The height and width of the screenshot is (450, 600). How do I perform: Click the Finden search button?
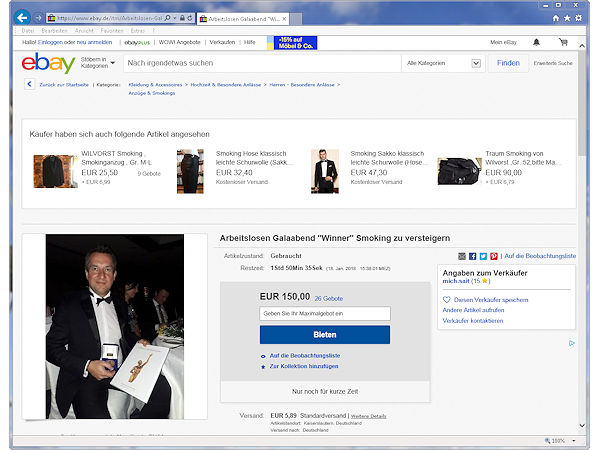[508, 63]
